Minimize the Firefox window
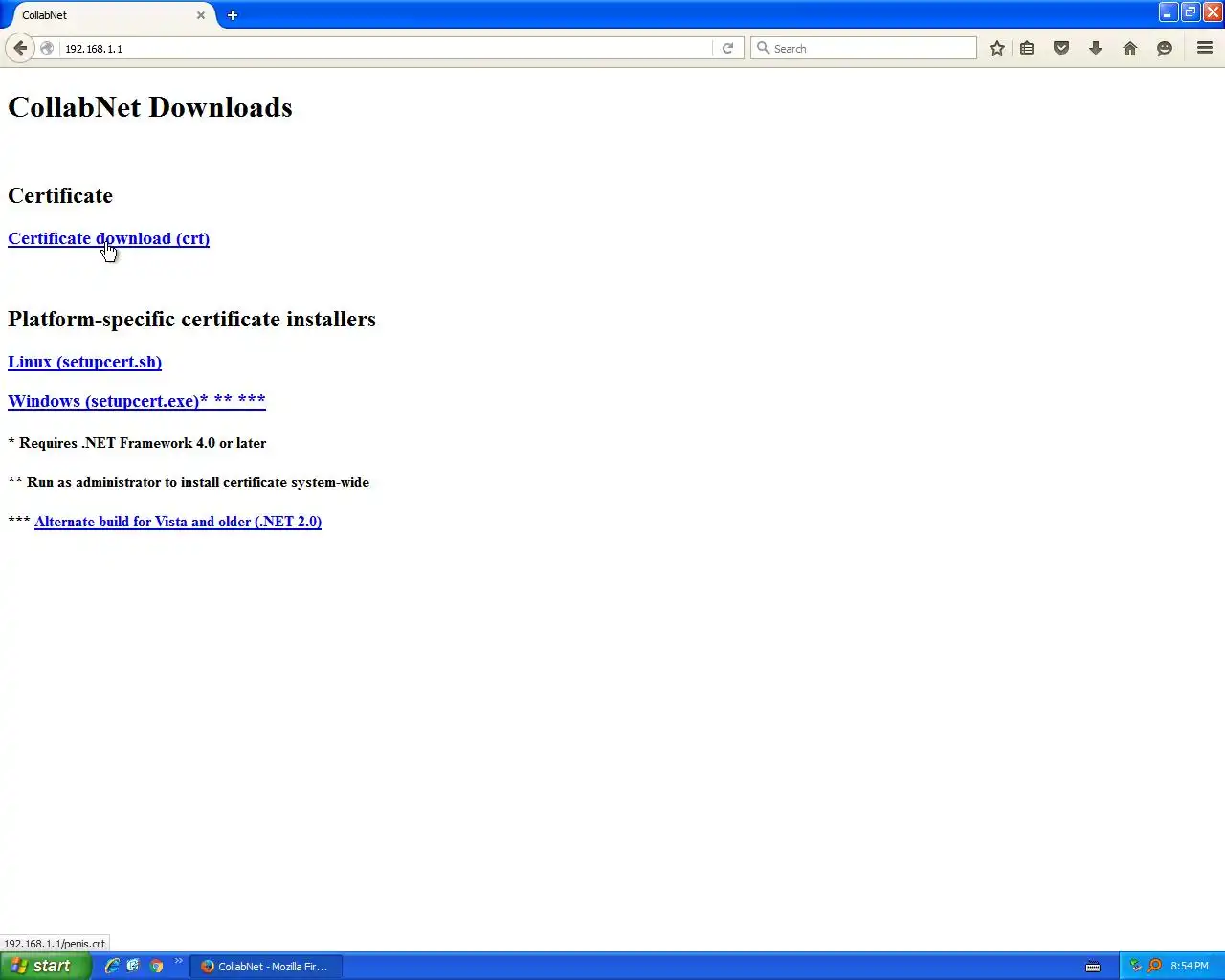 click(1169, 12)
